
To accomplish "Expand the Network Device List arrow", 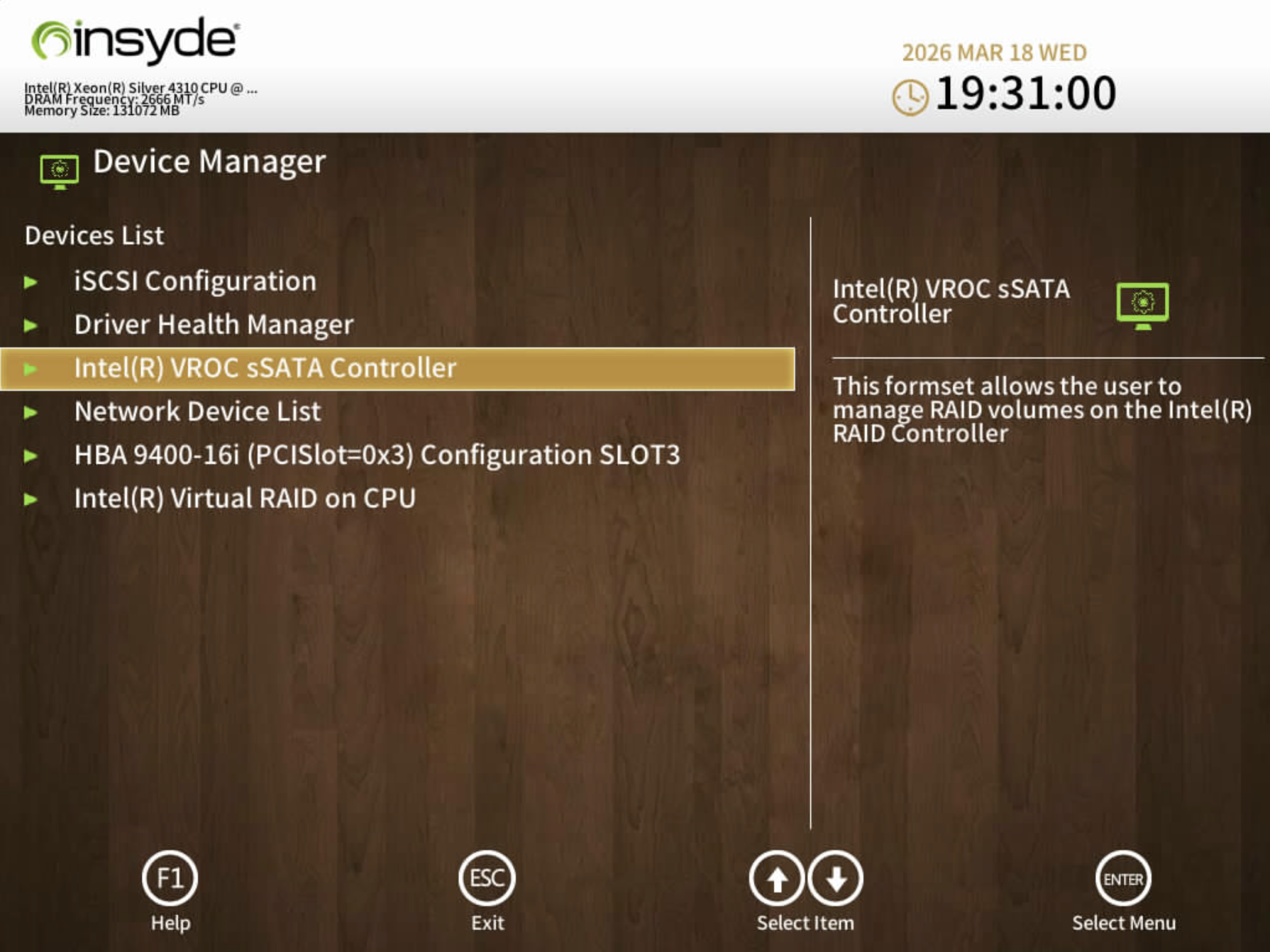I will 31,411.
